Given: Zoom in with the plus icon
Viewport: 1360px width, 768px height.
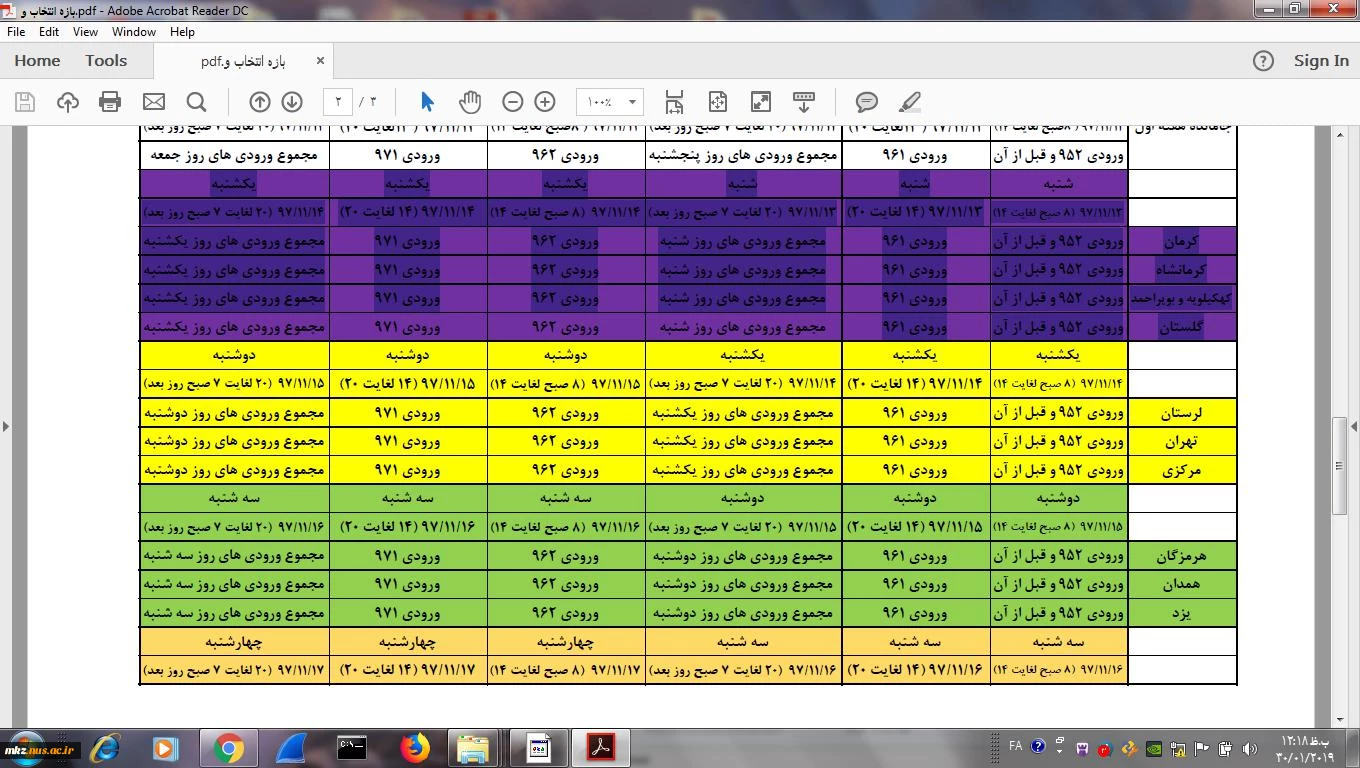Looking at the screenshot, I should coord(545,102).
